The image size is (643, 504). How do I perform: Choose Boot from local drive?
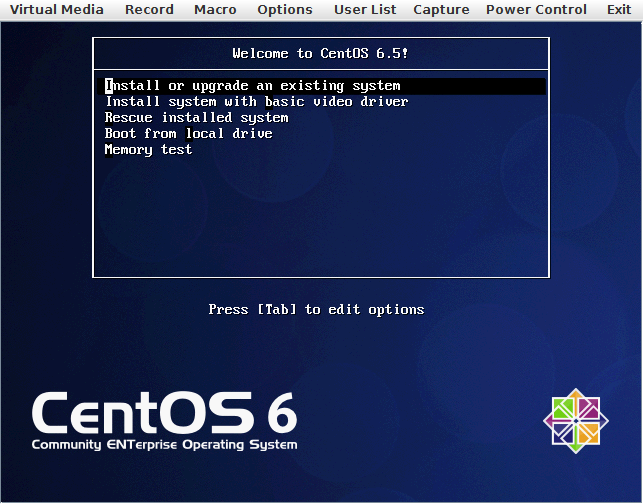coord(189,134)
